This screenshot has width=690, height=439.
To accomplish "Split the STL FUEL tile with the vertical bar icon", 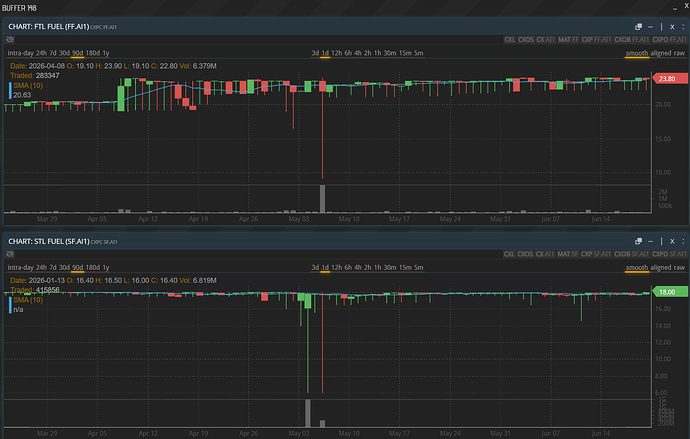I will coord(661,241).
